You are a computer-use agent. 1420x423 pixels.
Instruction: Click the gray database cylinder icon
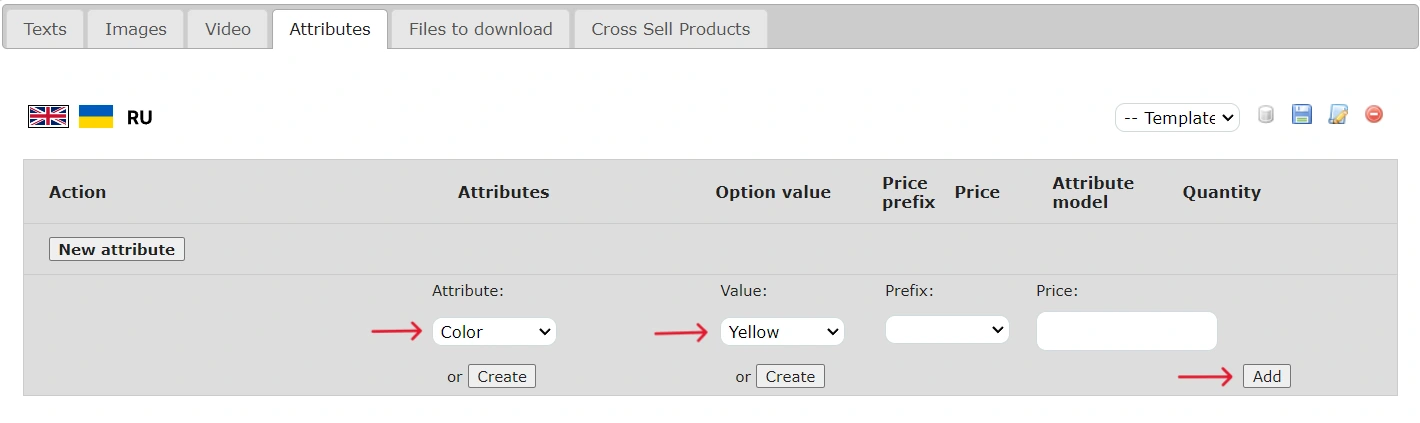pyautogui.click(x=1266, y=115)
